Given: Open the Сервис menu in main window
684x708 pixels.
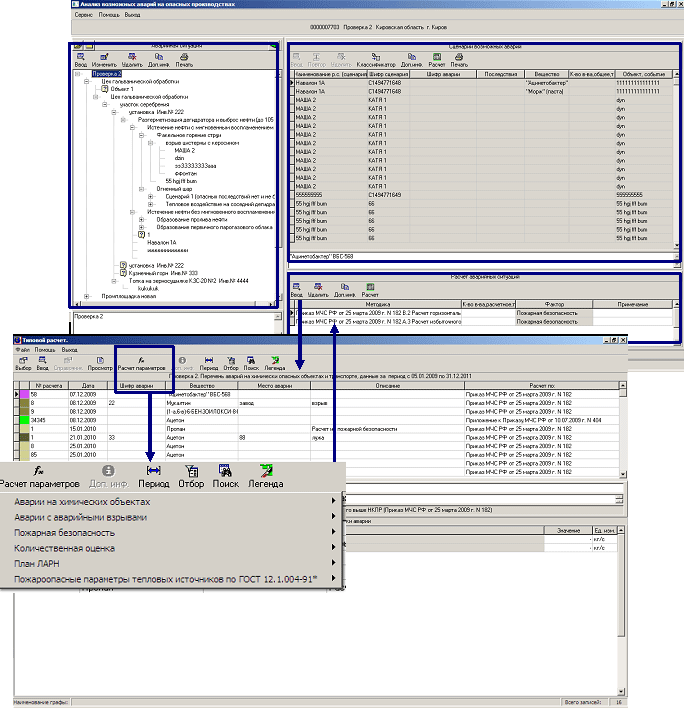Looking at the screenshot, I should pyautogui.click(x=84, y=17).
